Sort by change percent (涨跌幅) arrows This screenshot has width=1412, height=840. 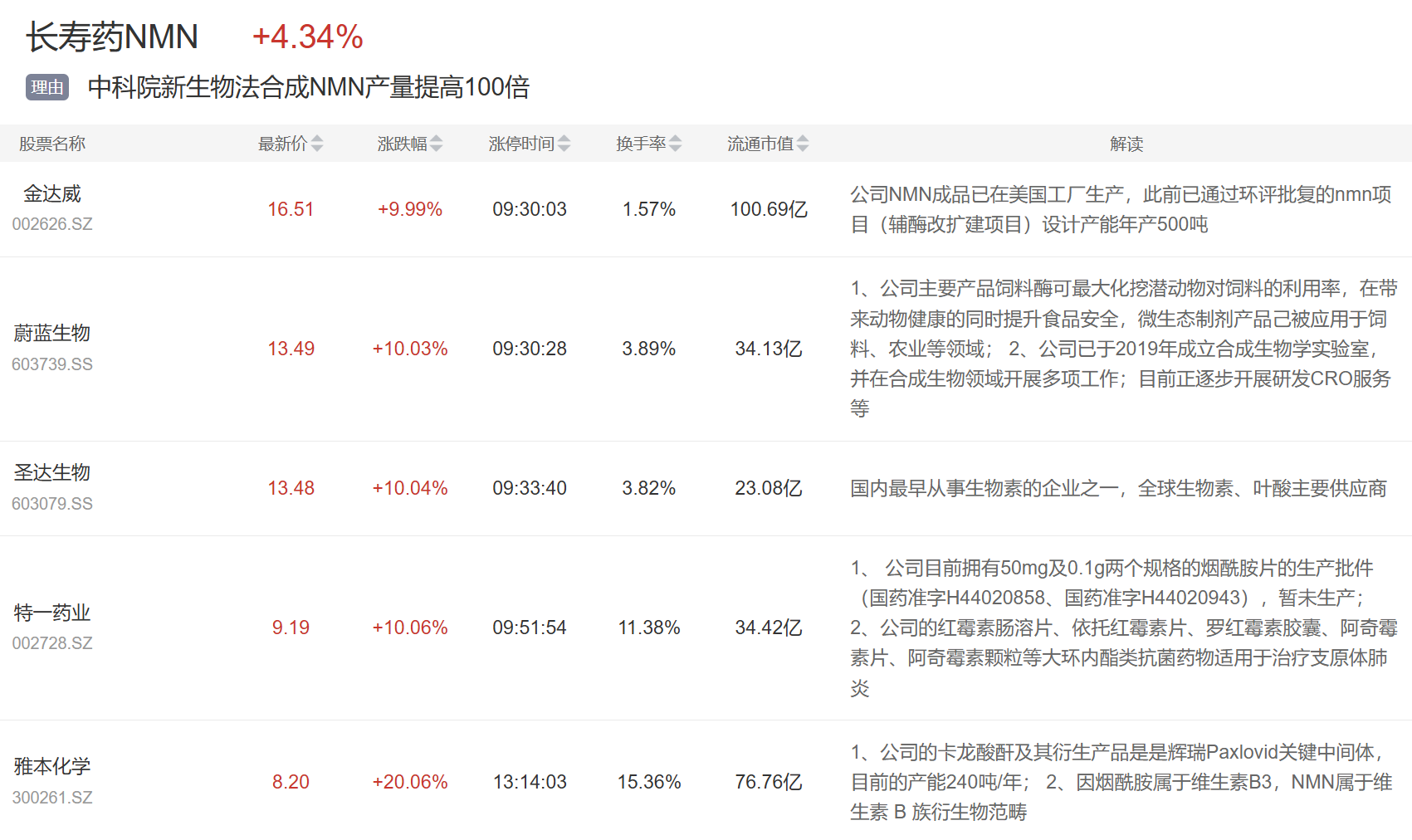[437, 144]
